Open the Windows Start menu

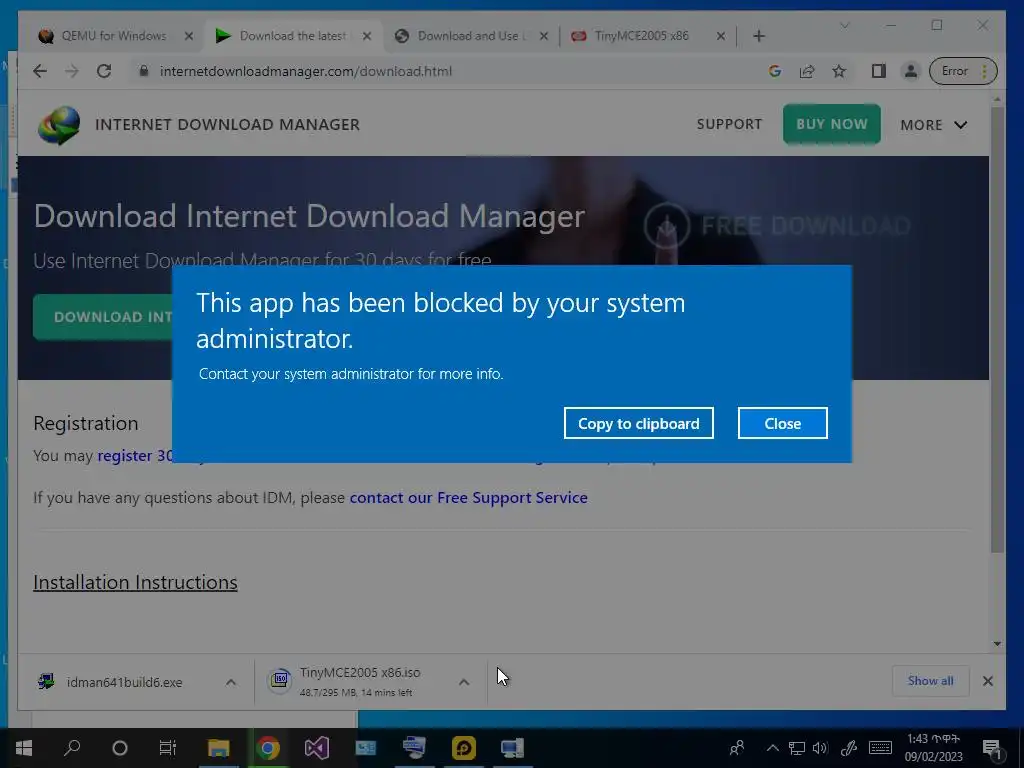coord(24,748)
